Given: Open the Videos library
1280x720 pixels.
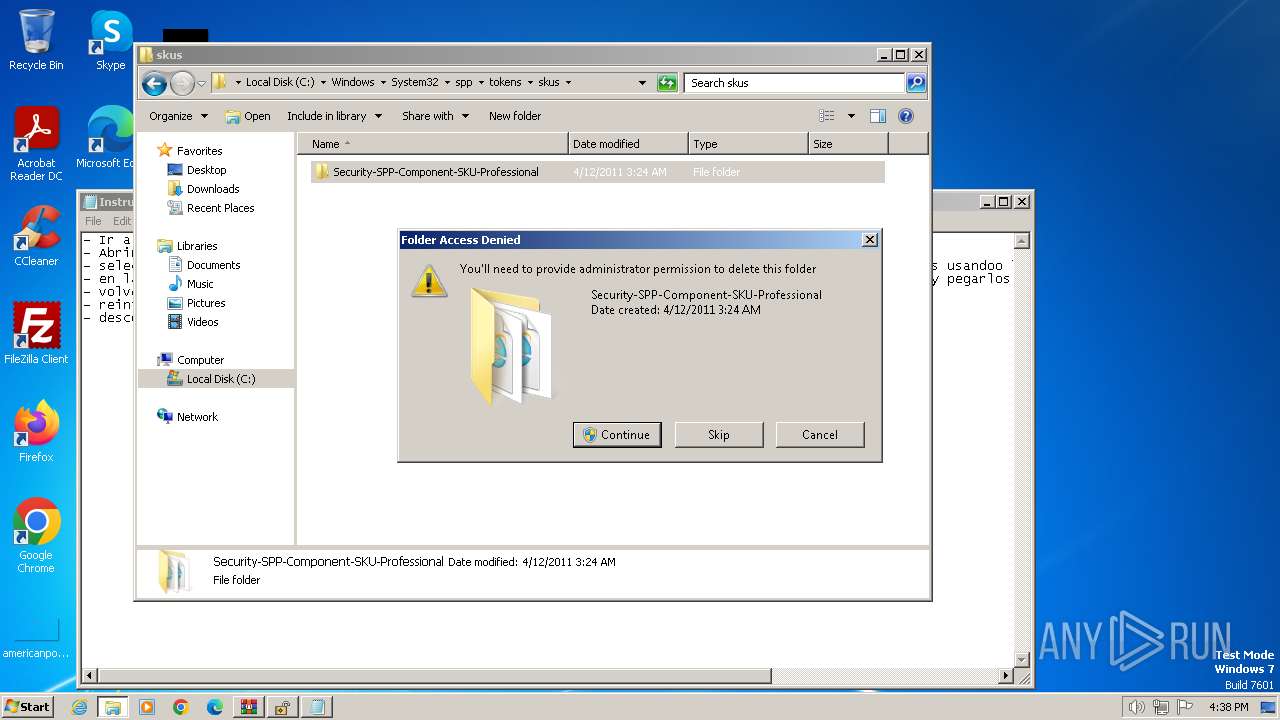Looking at the screenshot, I should pyautogui.click(x=202, y=322).
